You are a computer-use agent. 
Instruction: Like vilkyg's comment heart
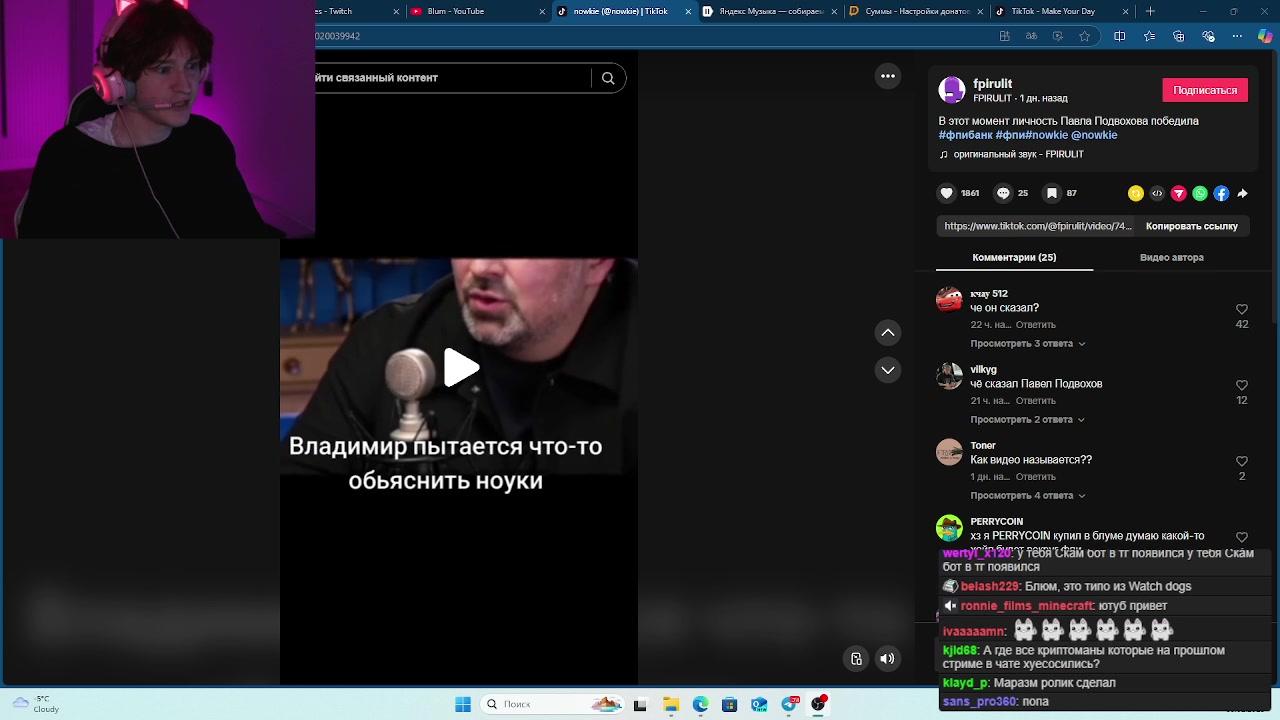pos(1242,385)
